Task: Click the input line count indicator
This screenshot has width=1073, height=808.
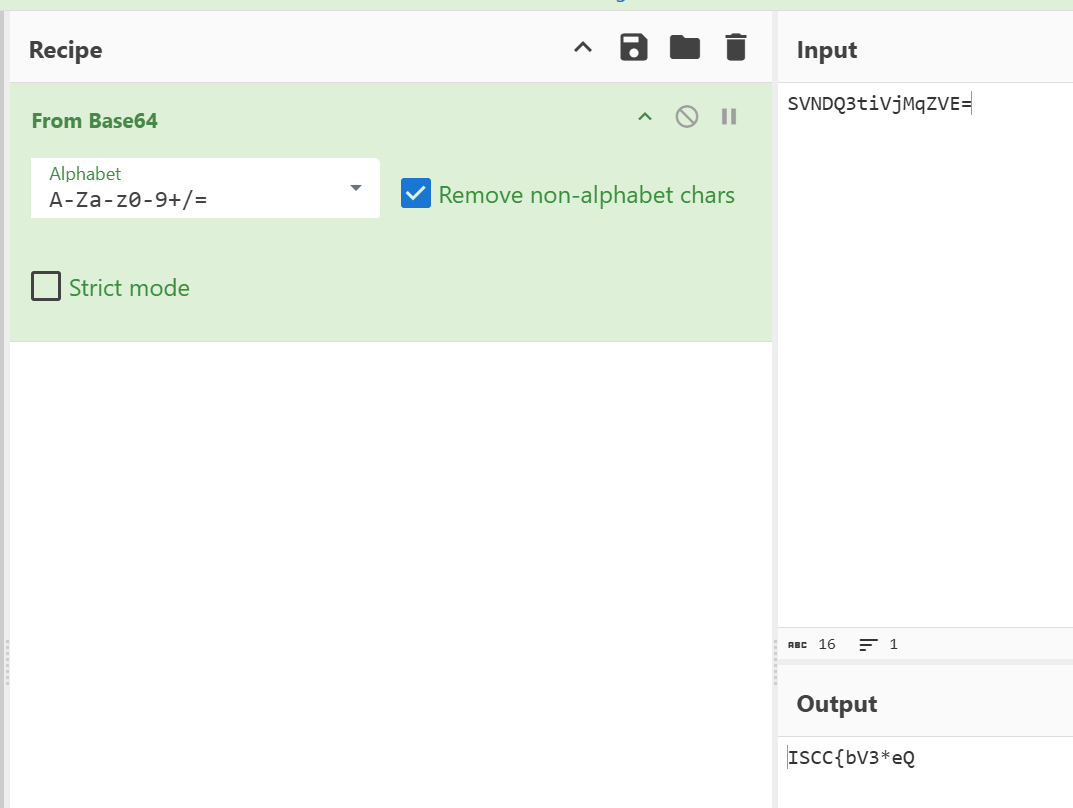Action: click(x=878, y=645)
